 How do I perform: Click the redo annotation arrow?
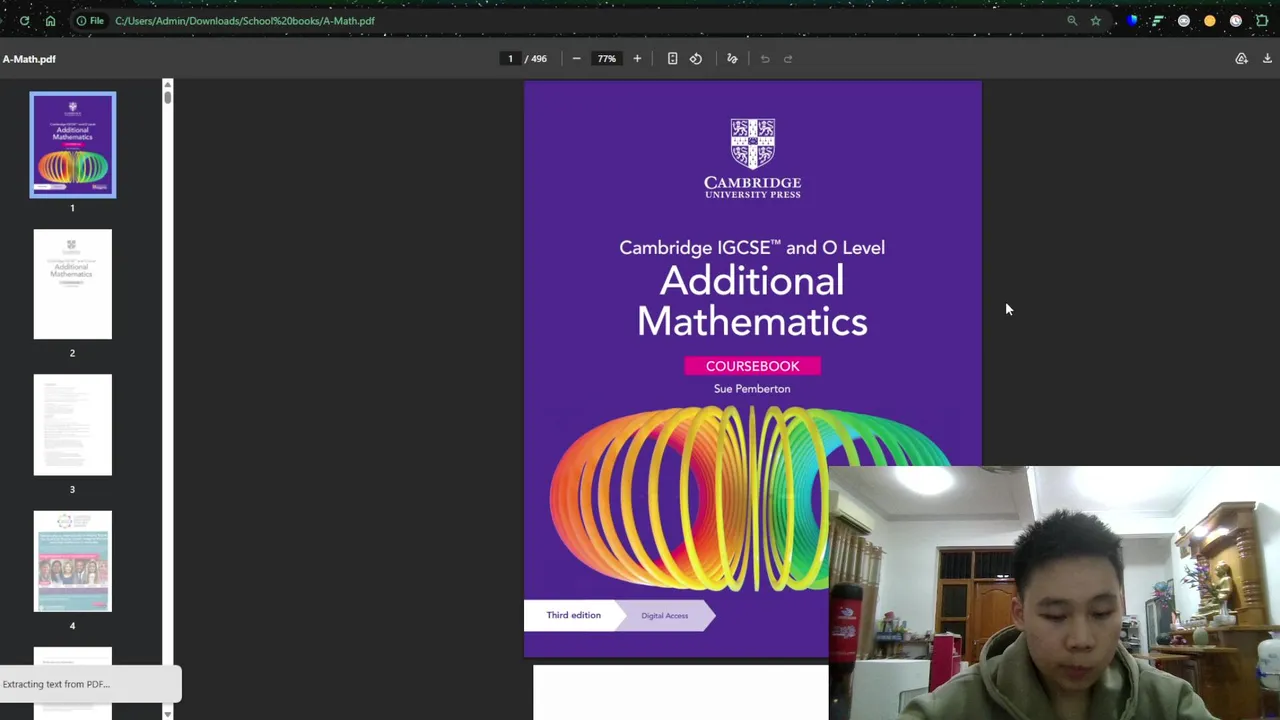[x=788, y=59]
